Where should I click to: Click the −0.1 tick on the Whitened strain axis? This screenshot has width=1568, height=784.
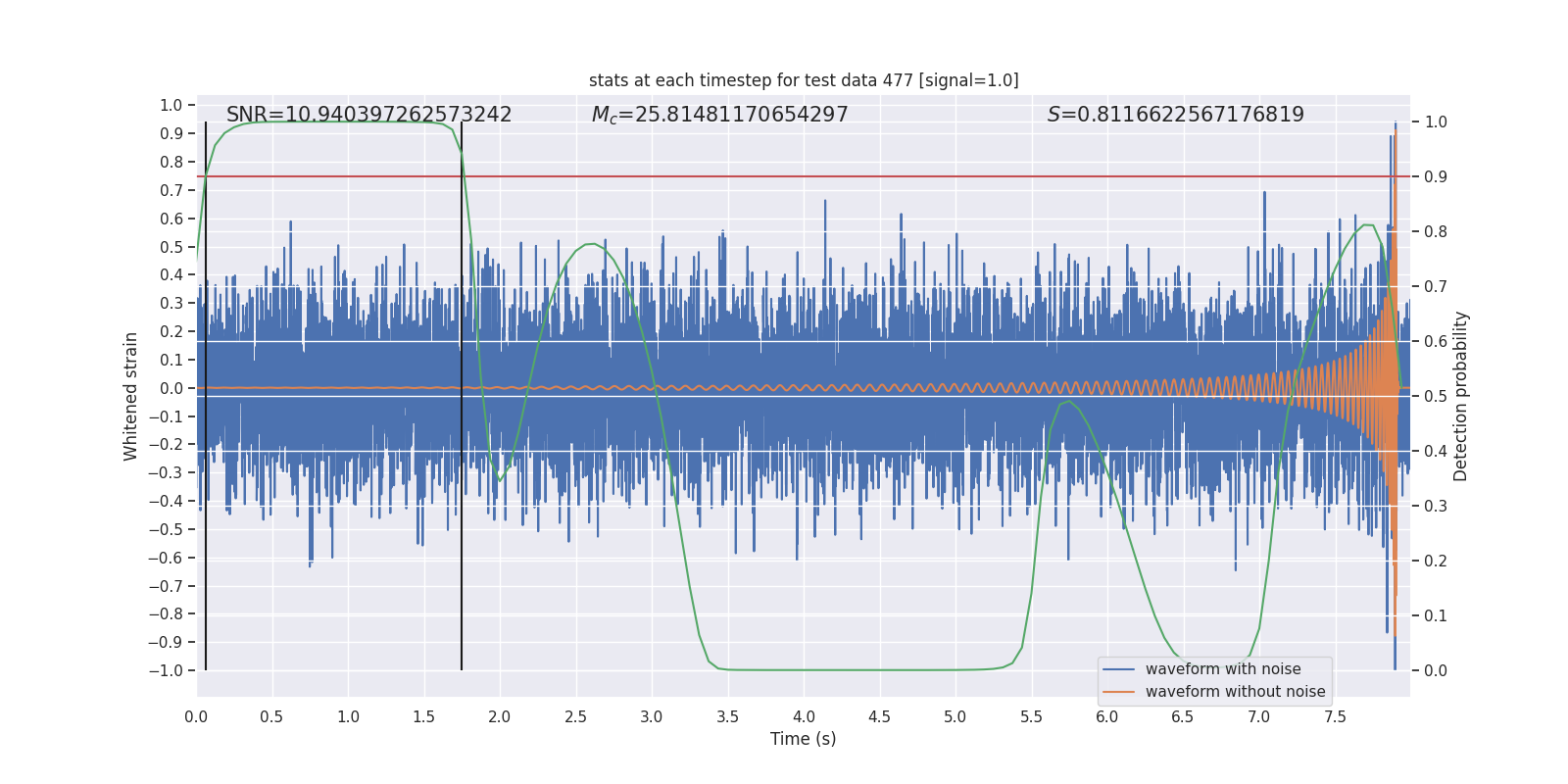tap(166, 416)
